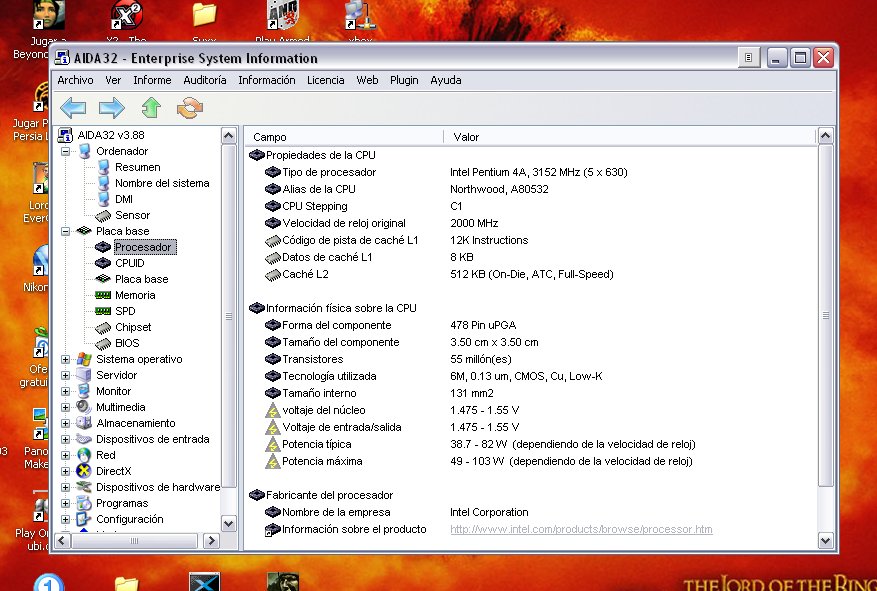Open the Web menu
This screenshot has width=877, height=591.
(x=367, y=80)
